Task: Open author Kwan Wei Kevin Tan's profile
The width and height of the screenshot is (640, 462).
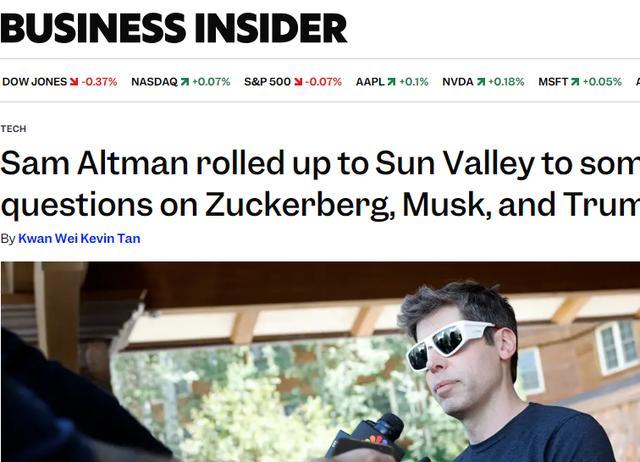Action: (x=79, y=239)
